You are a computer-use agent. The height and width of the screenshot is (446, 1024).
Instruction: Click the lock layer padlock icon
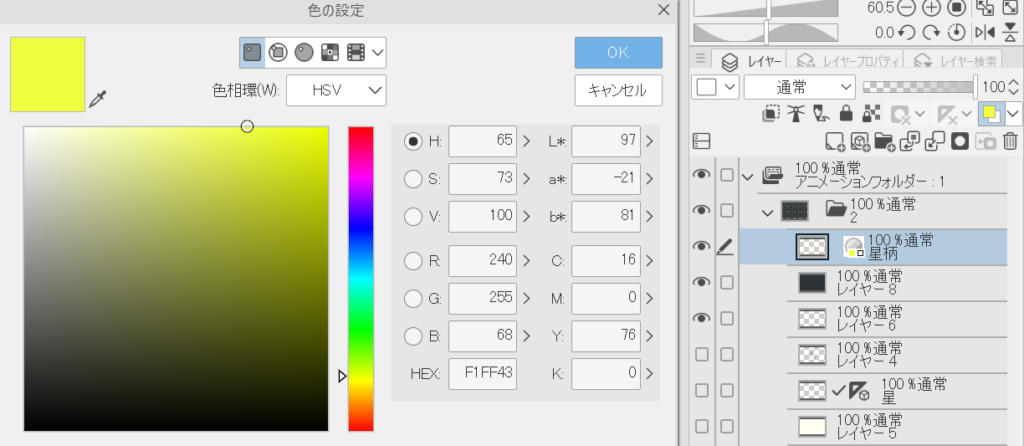[x=846, y=113]
